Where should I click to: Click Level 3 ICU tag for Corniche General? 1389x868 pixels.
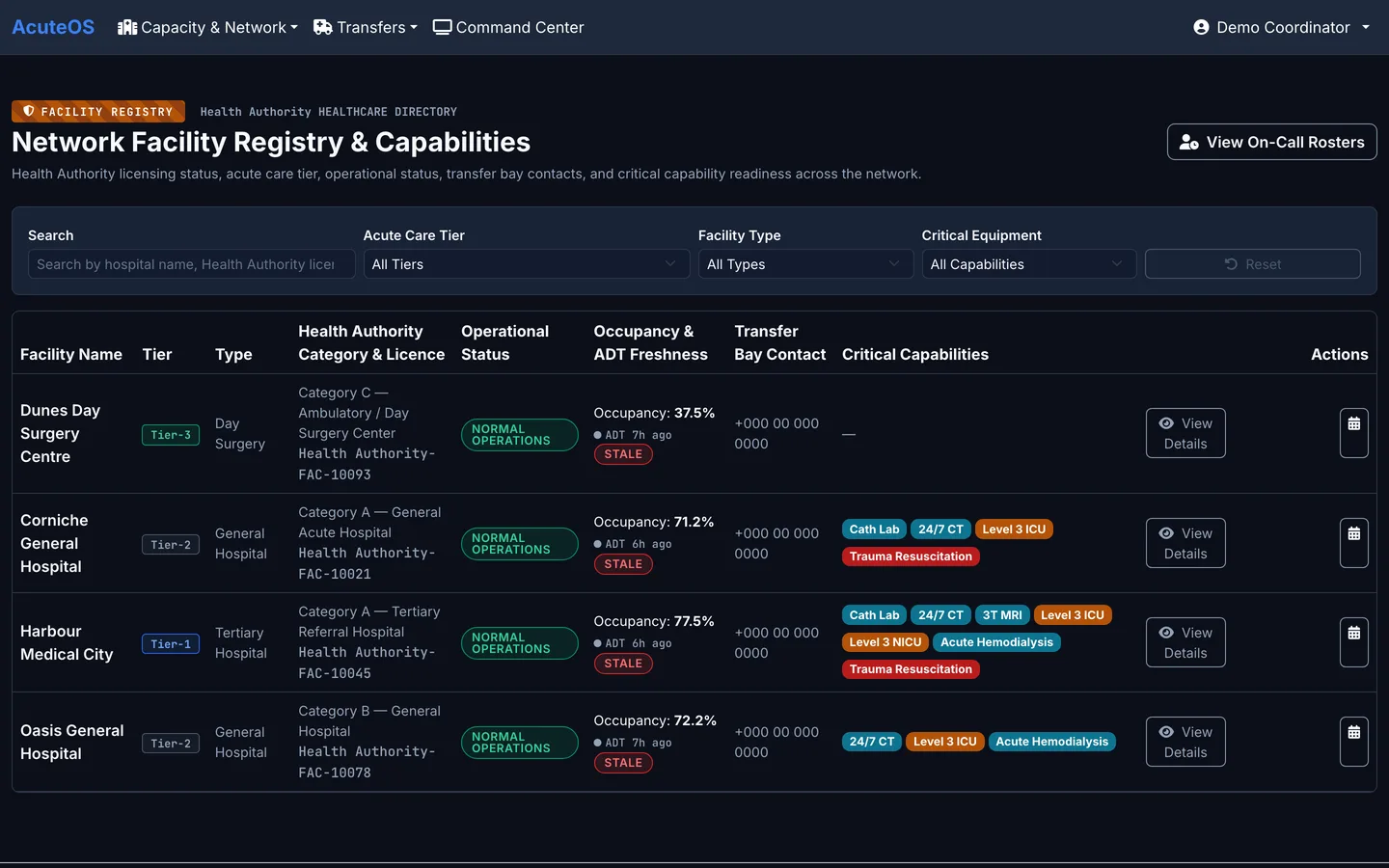click(1014, 529)
